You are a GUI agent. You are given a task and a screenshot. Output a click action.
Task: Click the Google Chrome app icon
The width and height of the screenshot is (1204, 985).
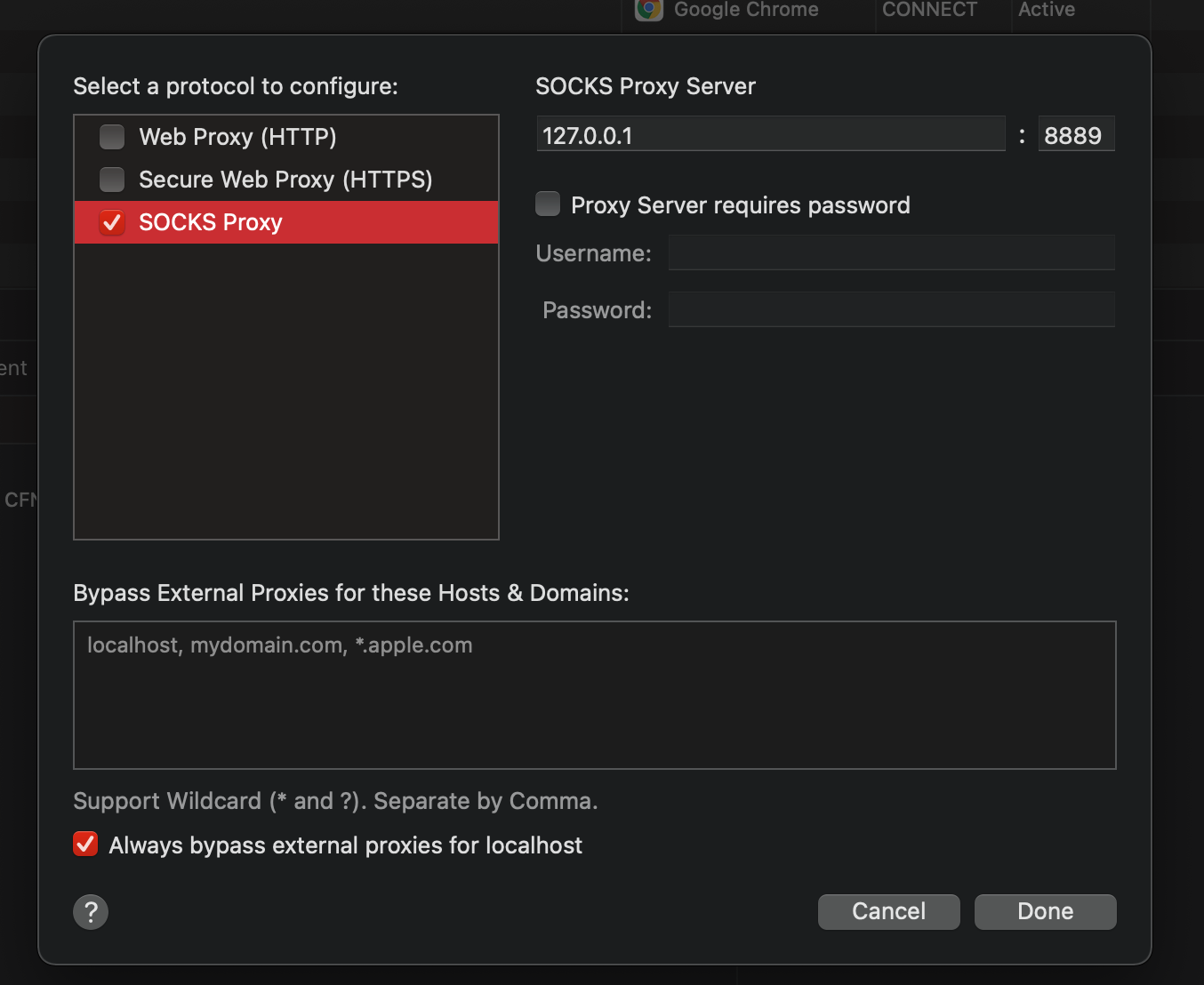(647, 11)
